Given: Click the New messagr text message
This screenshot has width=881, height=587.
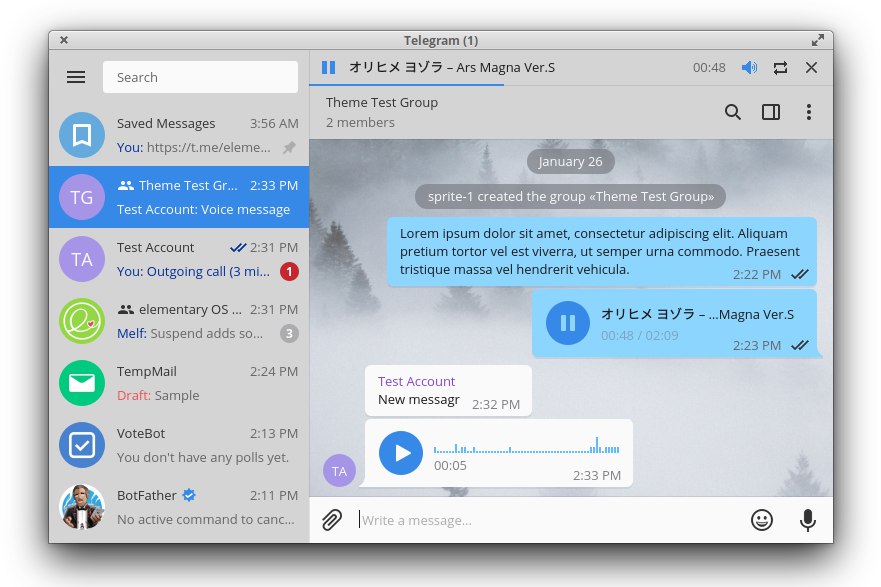Looking at the screenshot, I should pos(419,400).
